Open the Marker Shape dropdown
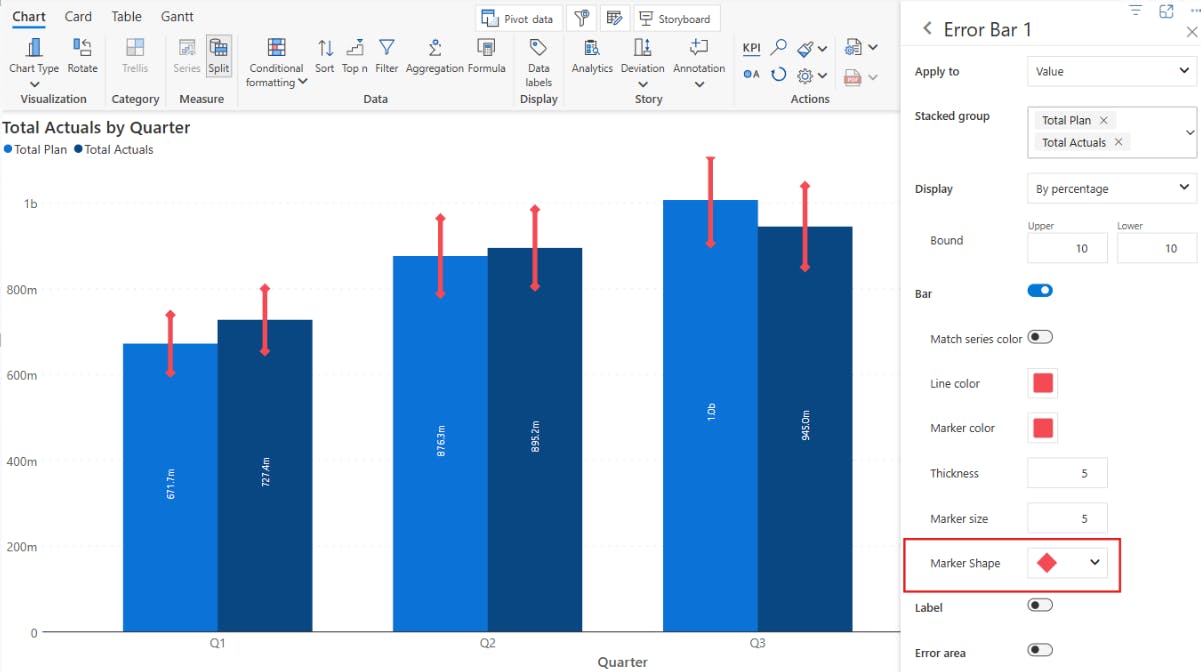Image resolution: width=1201 pixels, height=672 pixels. coord(1067,563)
